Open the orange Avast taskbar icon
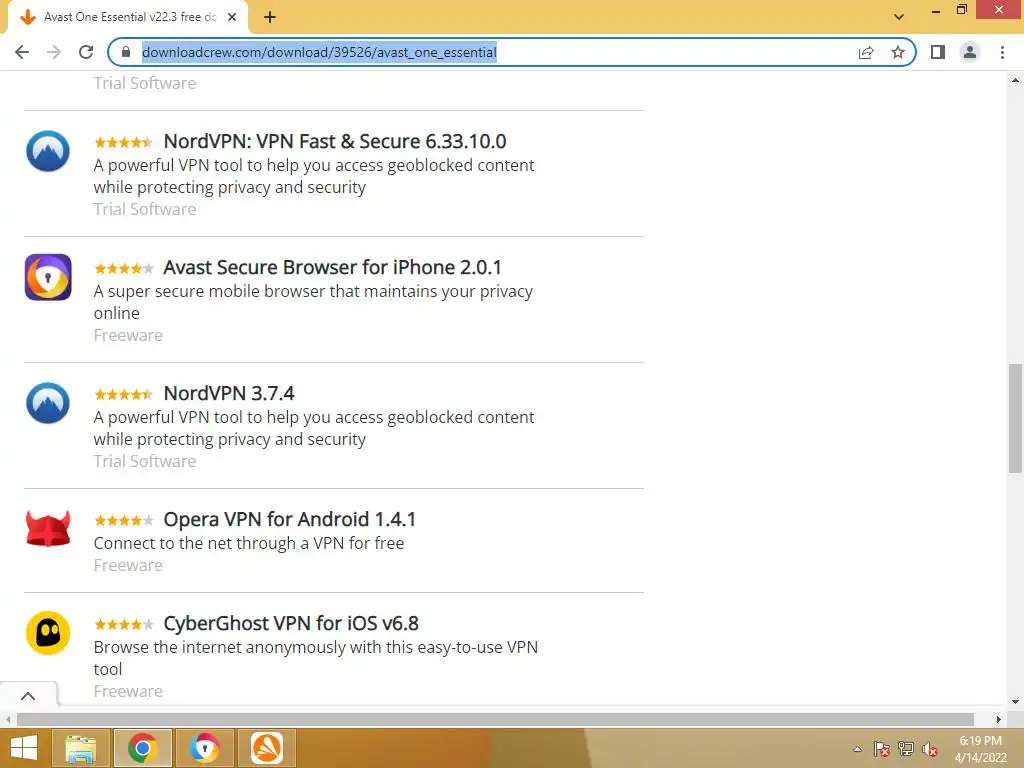This screenshot has width=1024, height=768. (x=267, y=748)
